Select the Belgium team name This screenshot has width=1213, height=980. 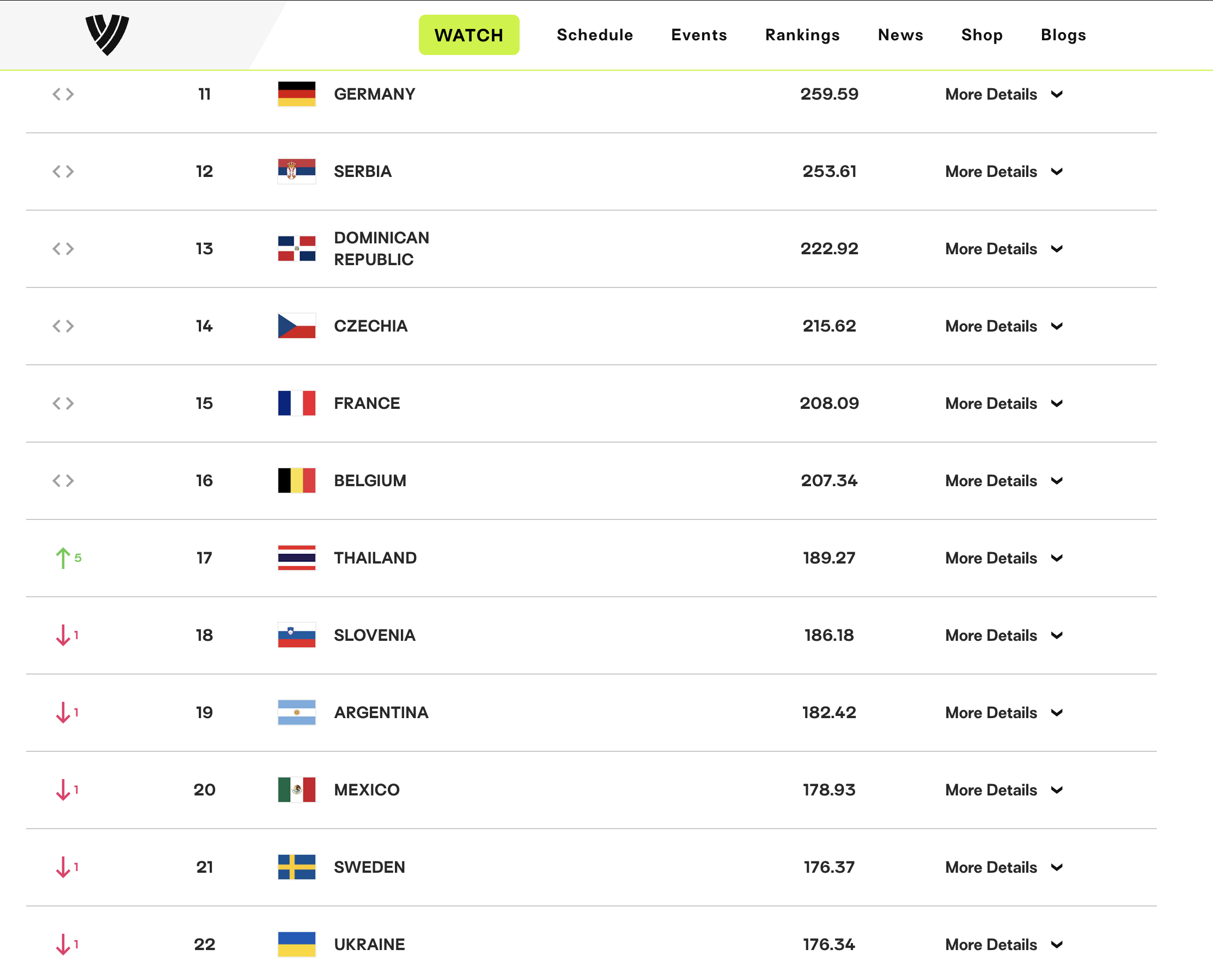coord(370,481)
